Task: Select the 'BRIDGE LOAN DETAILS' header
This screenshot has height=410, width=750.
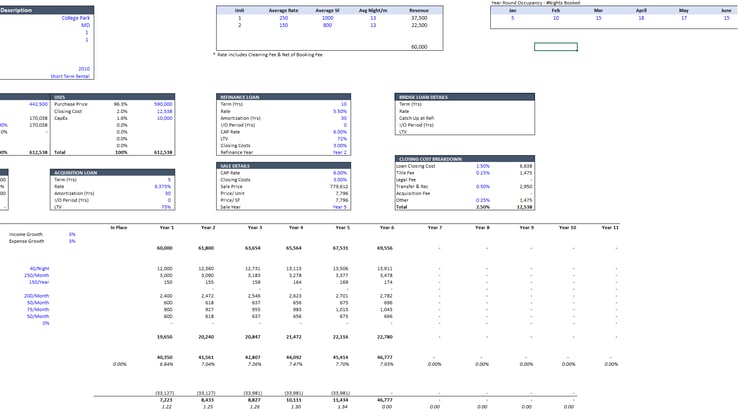Action: [x=423, y=97]
